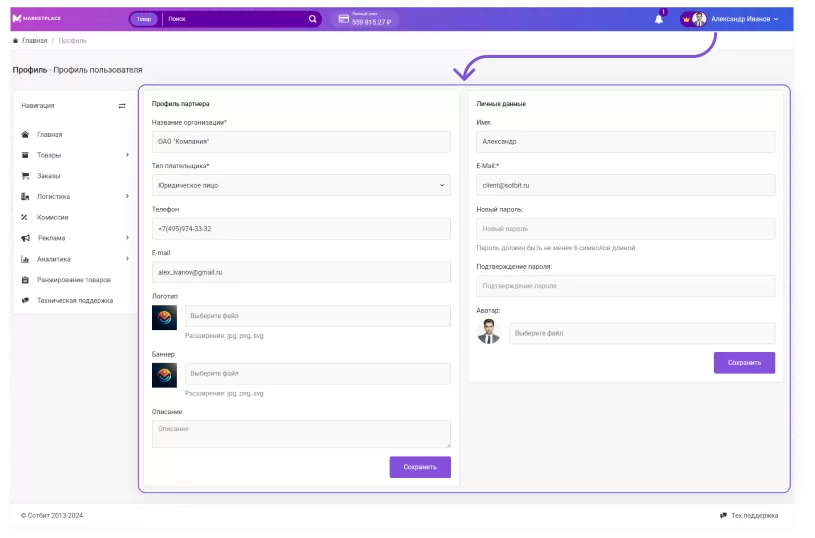
Task: Click the Главная breadcrumb link
Action: [x=34, y=41]
